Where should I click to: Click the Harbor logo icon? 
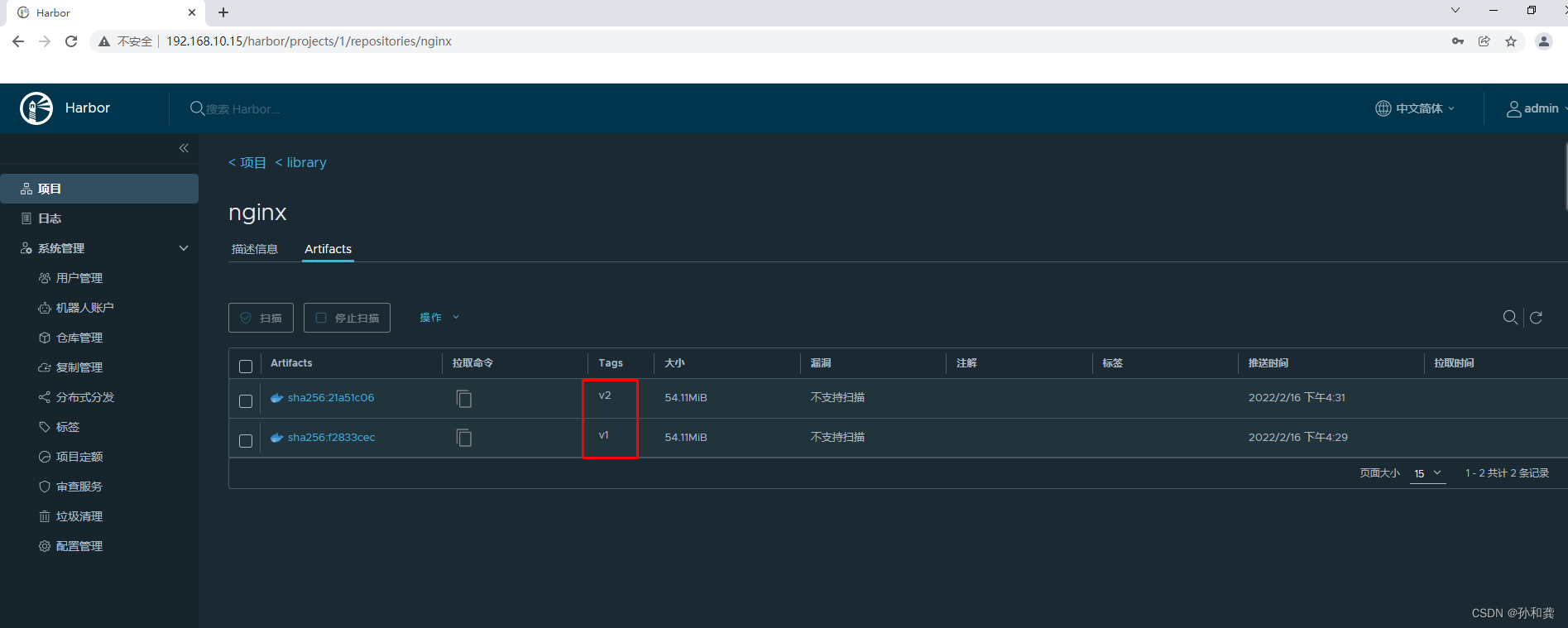[36, 108]
